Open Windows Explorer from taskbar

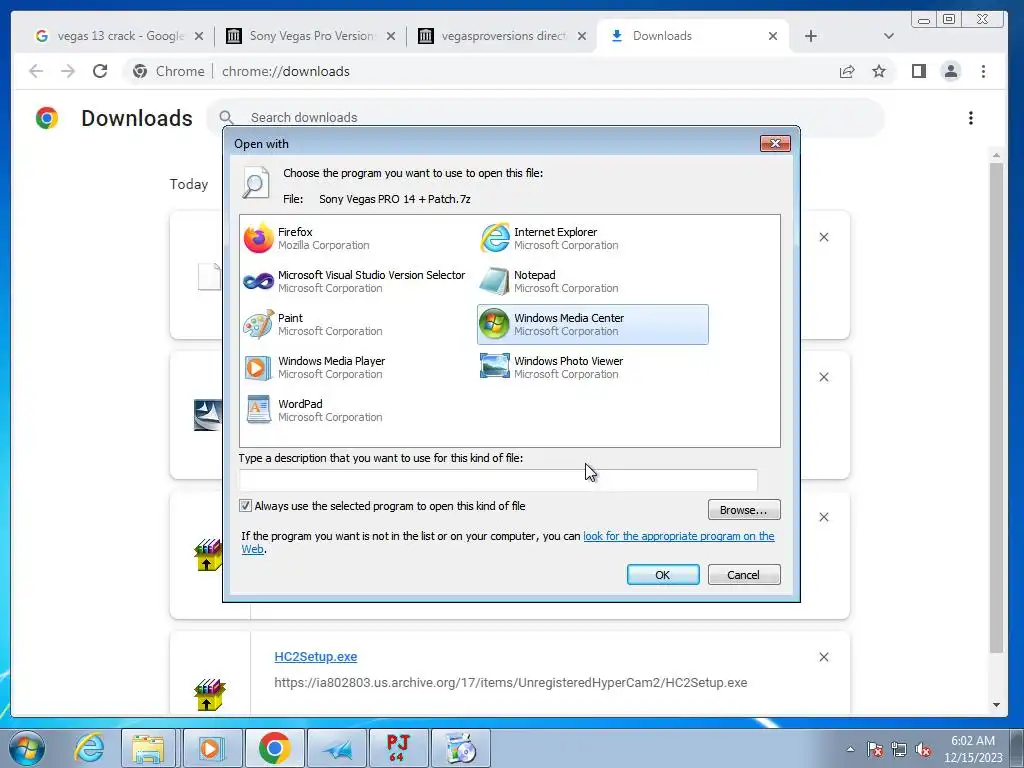click(x=148, y=748)
